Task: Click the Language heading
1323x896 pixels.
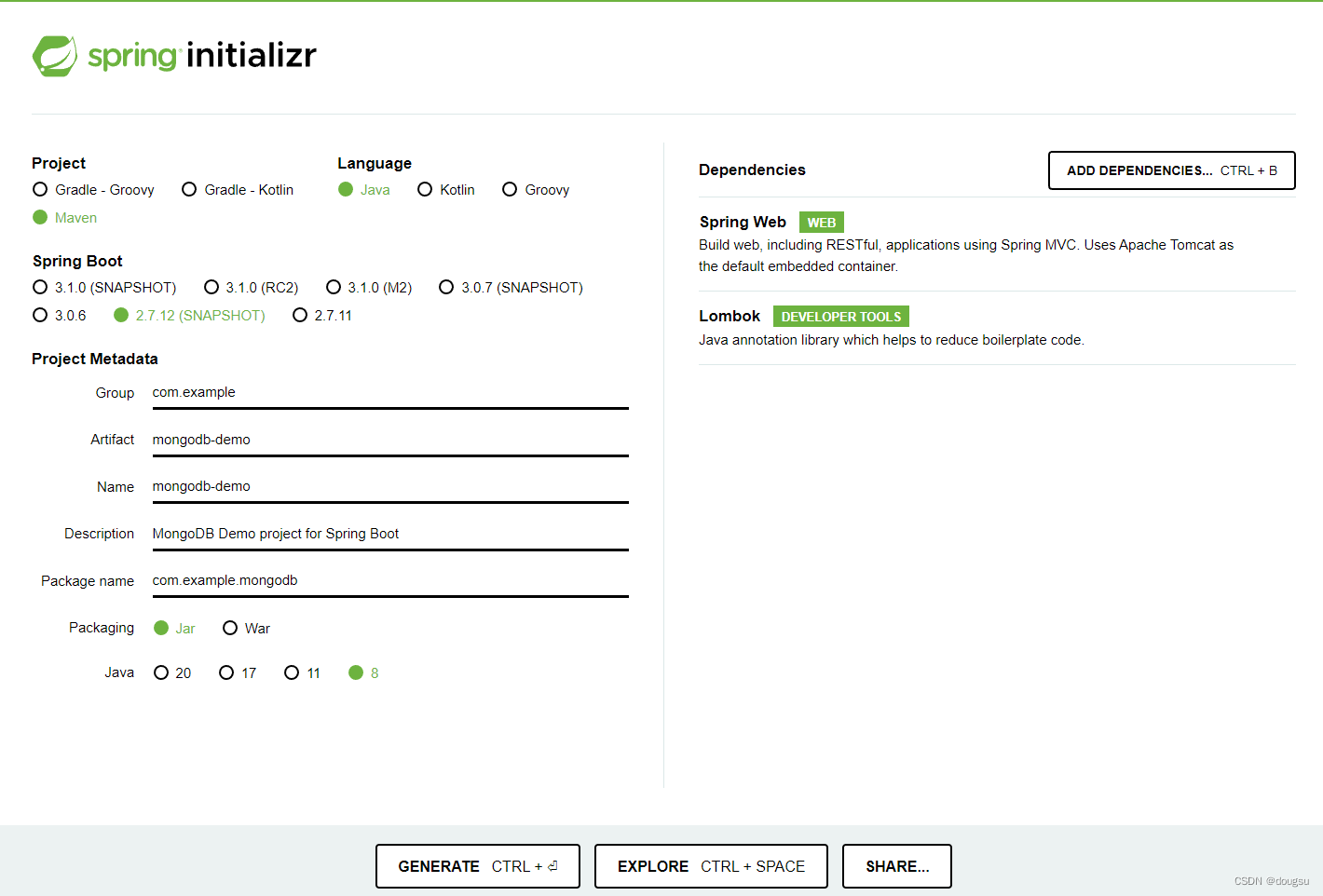Action: (x=375, y=164)
